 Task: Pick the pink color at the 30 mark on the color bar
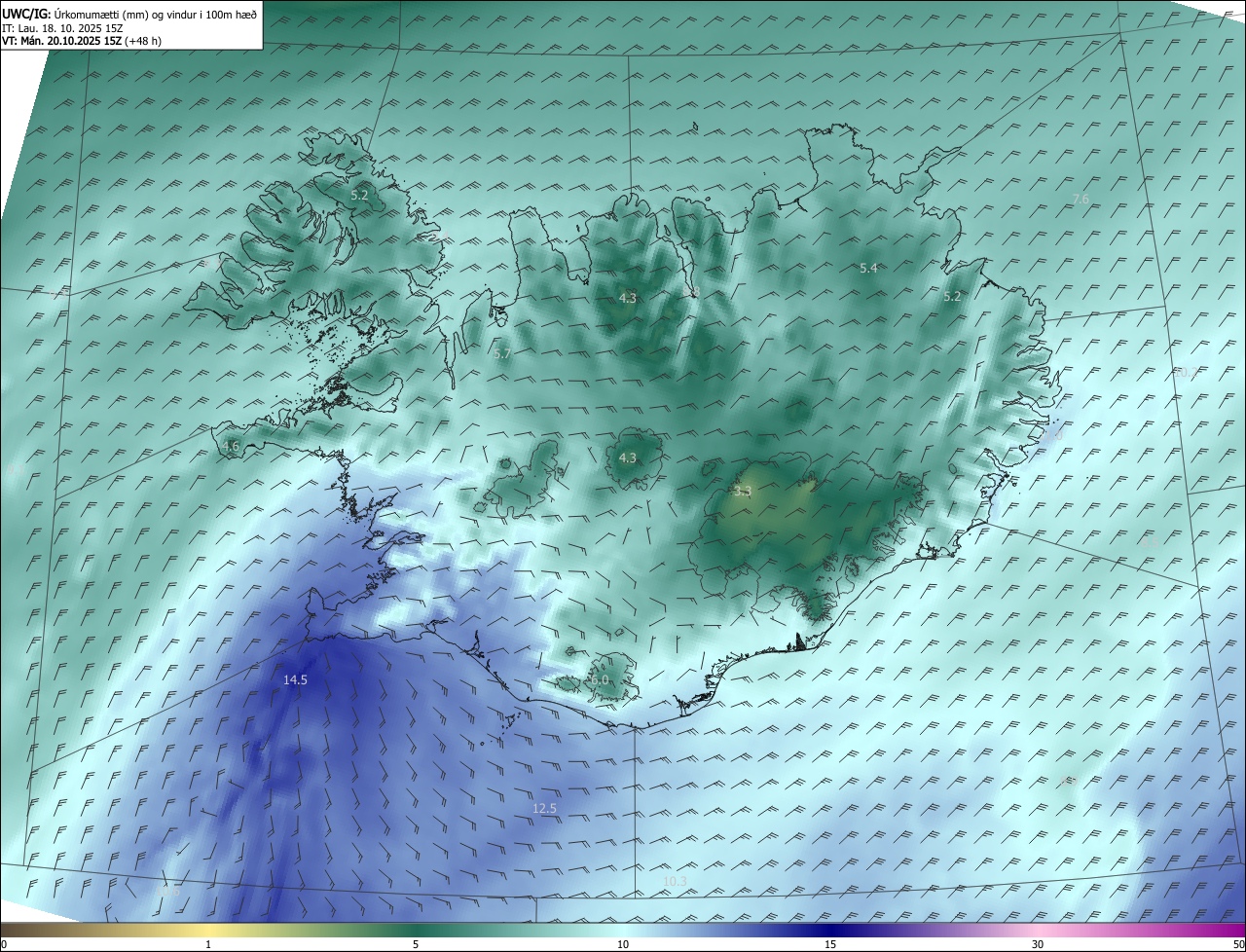click(x=1038, y=930)
